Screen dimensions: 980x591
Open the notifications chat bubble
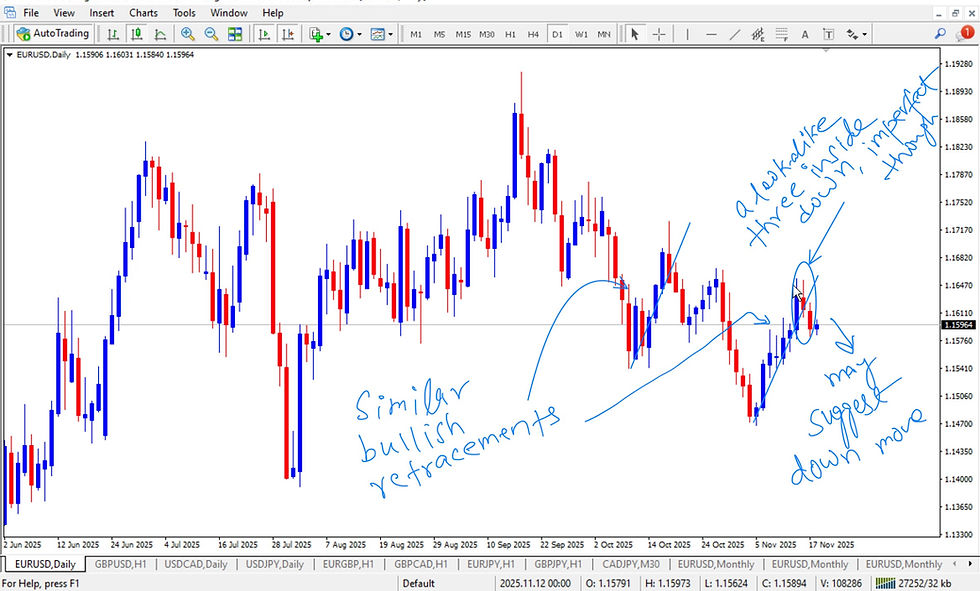coord(964,33)
